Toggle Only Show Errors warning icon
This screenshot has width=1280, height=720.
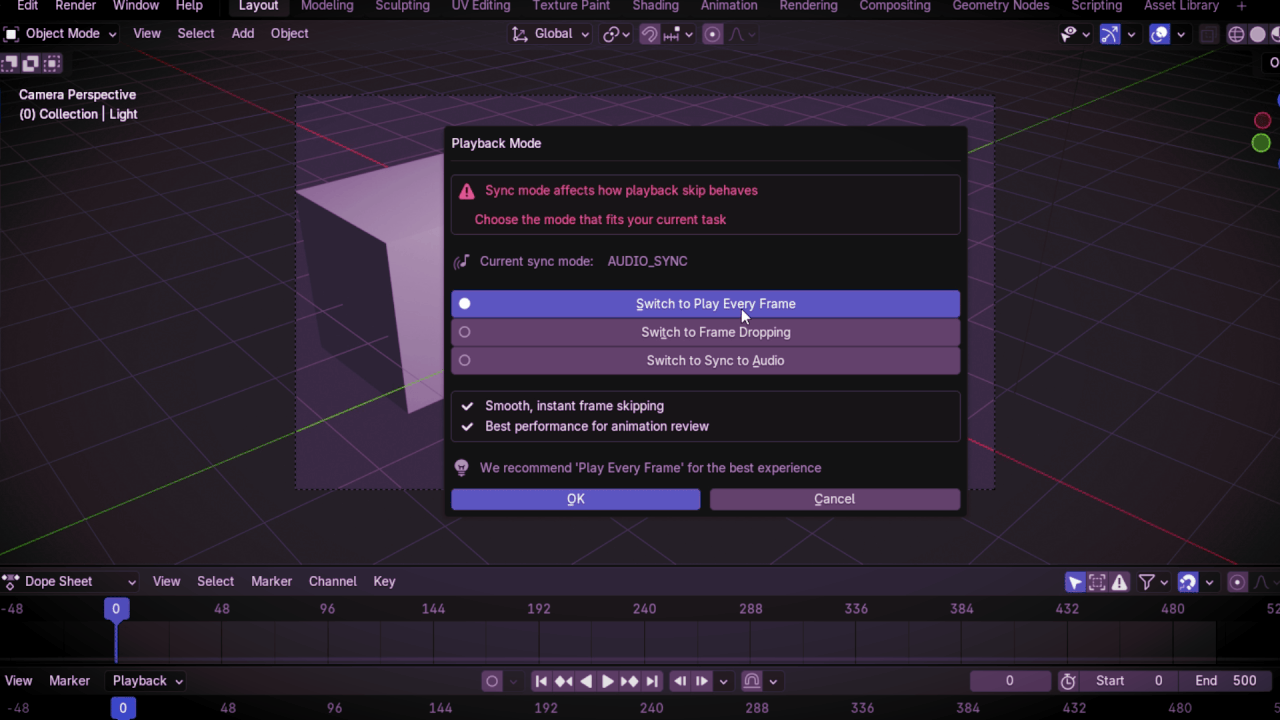pyautogui.click(x=1120, y=582)
